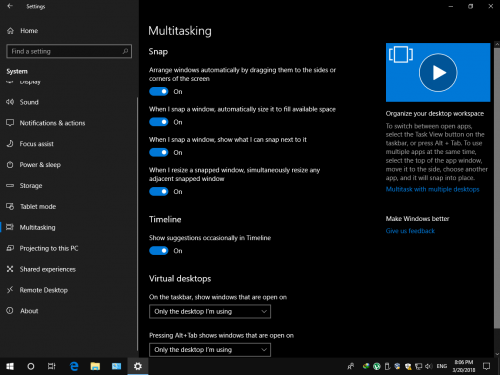Viewport: 500px width, 375px height.
Task: Click the Remote Desktop icon
Action: click(10, 290)
